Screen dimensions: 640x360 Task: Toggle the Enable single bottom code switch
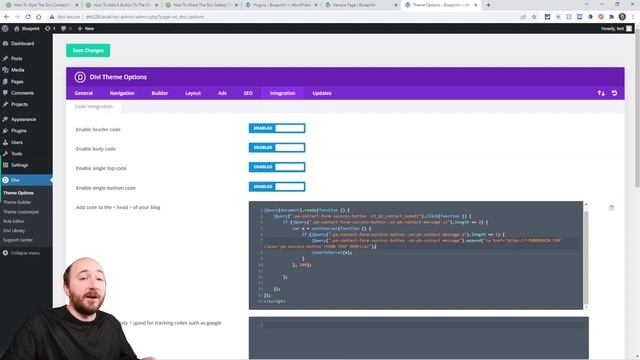(277, 187)
